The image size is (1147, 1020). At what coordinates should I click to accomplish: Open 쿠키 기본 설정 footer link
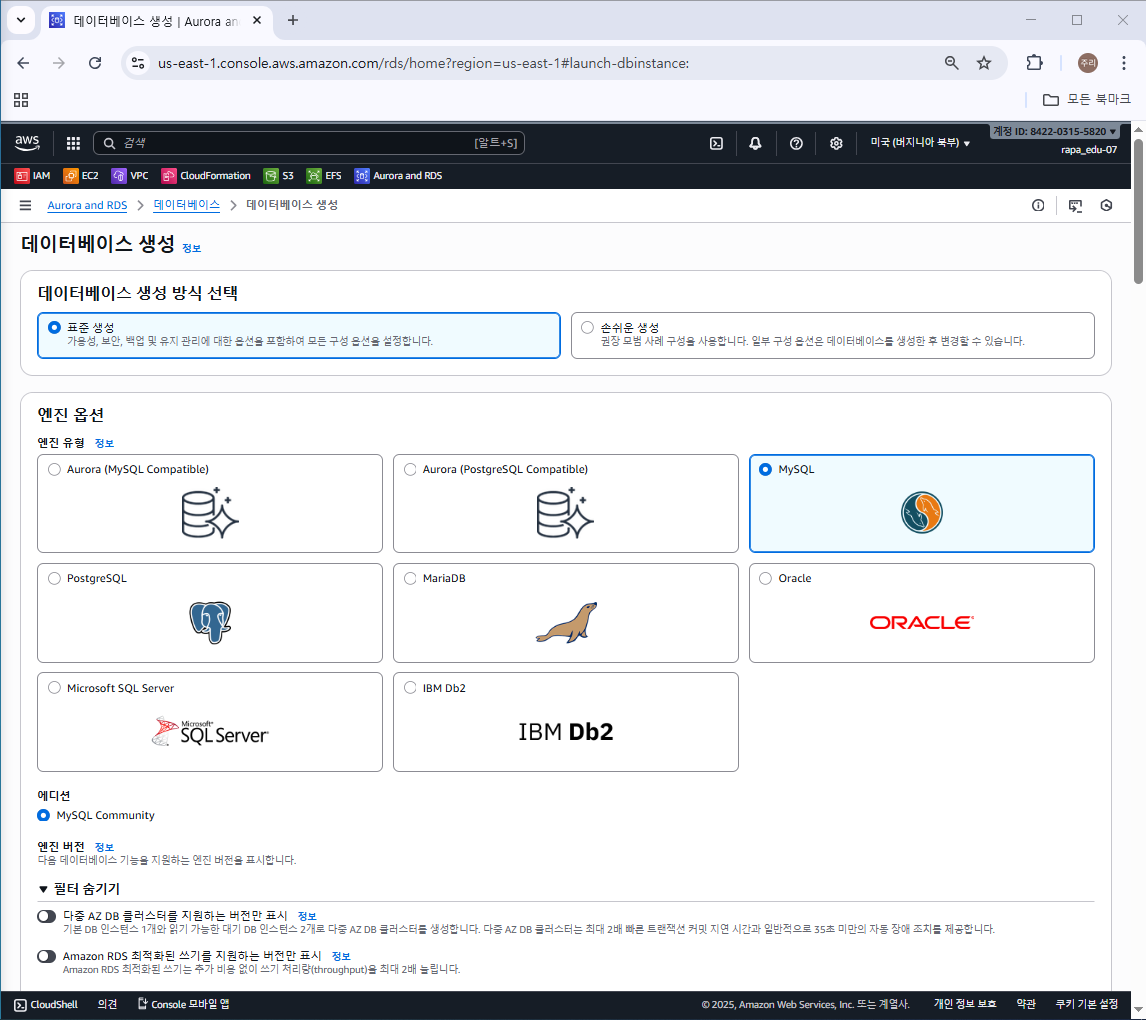(x=1087, y=1005)
